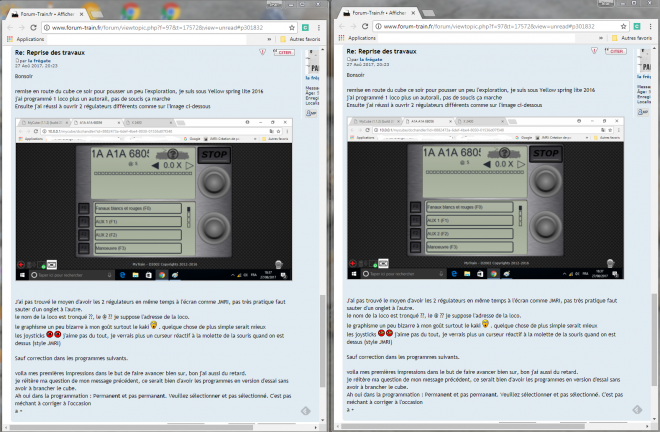Click the small post icon beside 'par' right window
This screenshot has height=432, width=660.
click(x=349, y=59)
